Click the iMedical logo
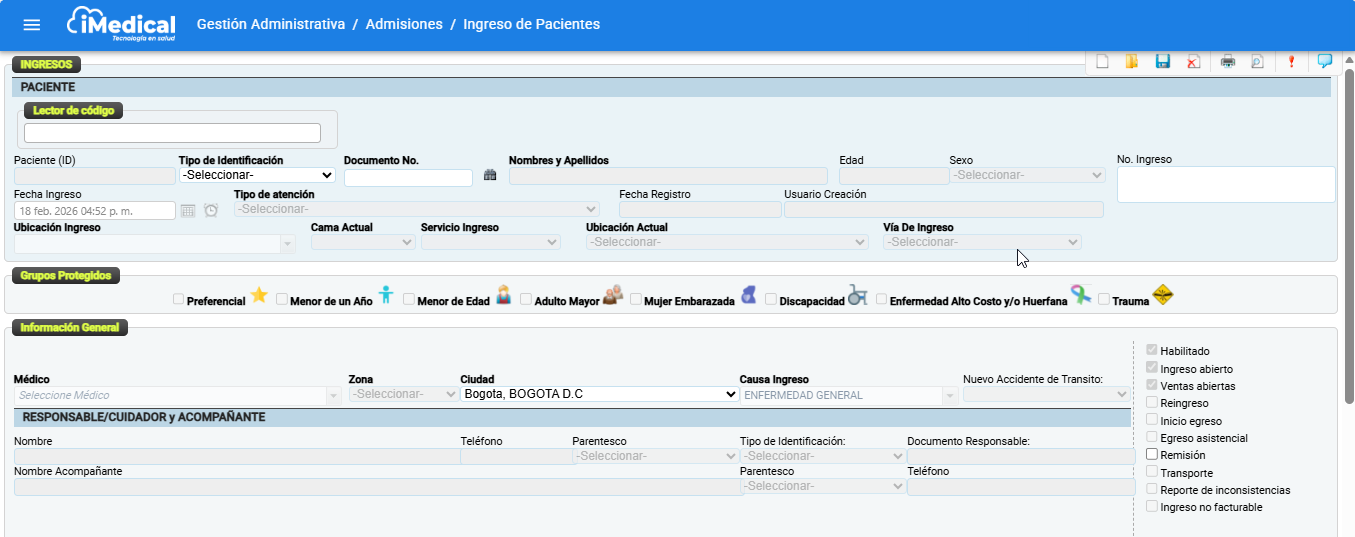Screen dimensions: 1355x537 121,25
